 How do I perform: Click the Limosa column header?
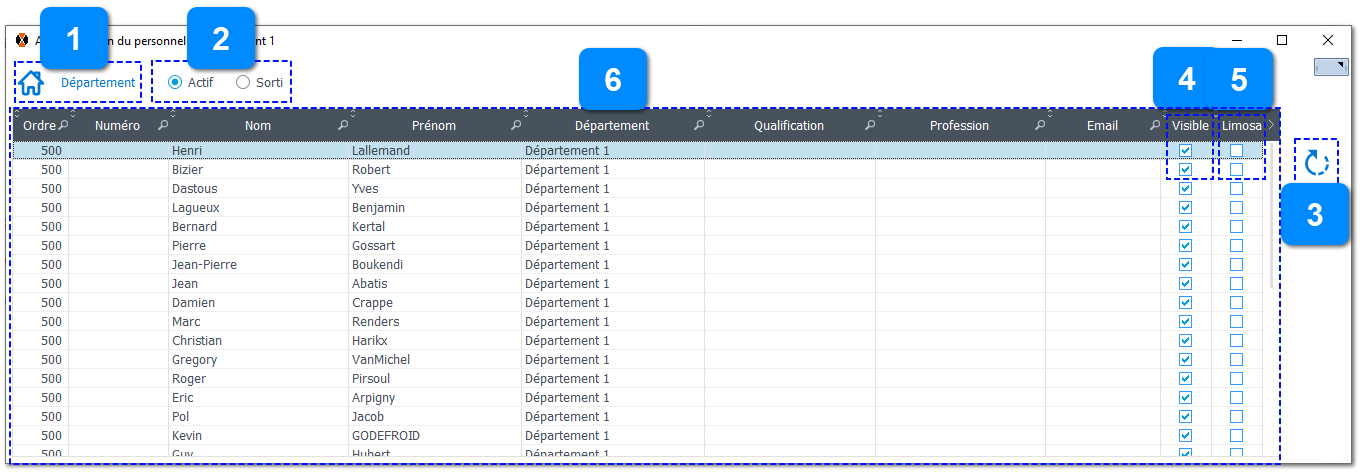coord(1241,126)
